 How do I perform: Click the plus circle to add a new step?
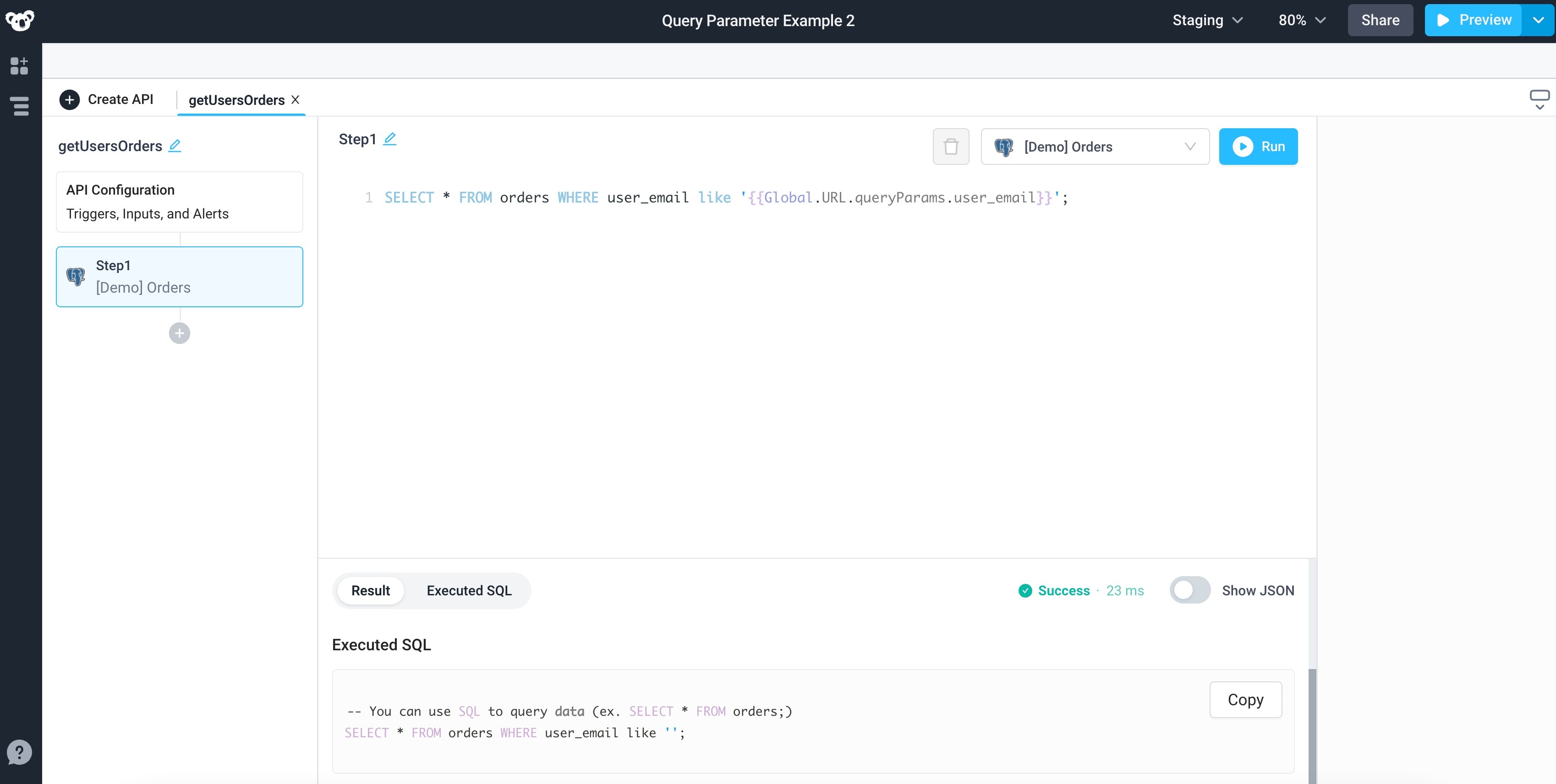179,332
